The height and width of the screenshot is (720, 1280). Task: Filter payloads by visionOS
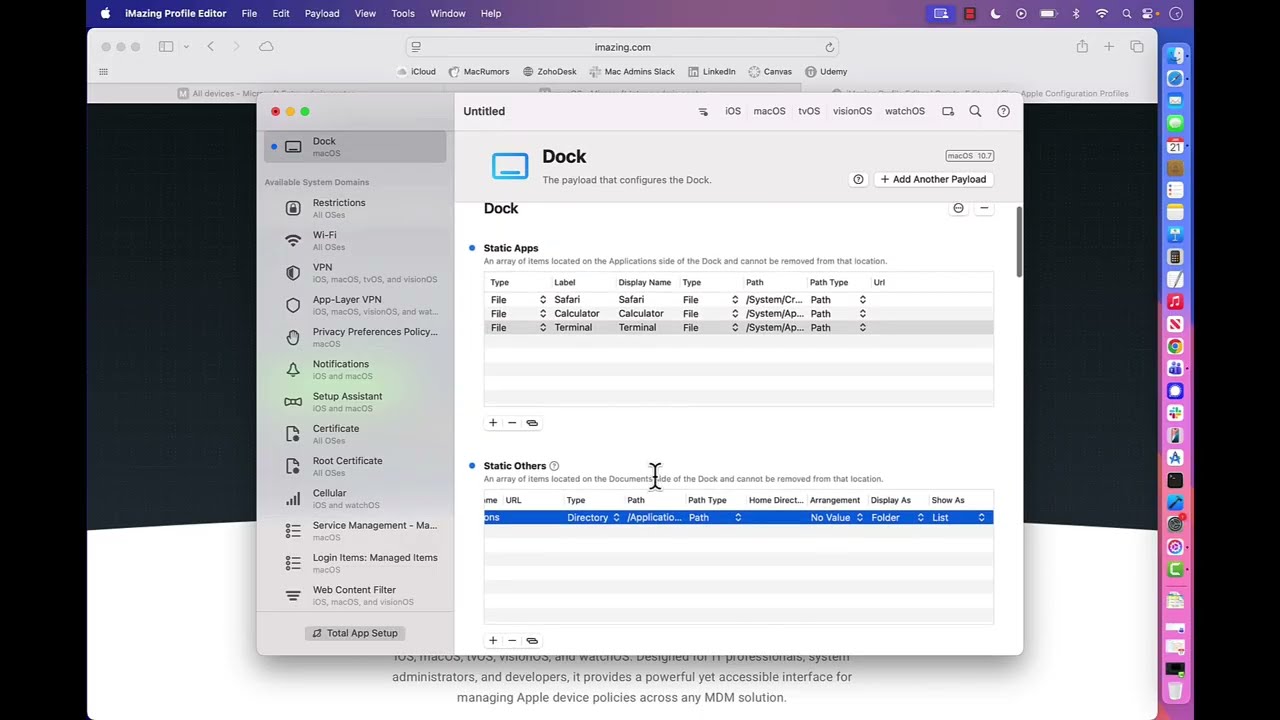(x=852, y=111)
